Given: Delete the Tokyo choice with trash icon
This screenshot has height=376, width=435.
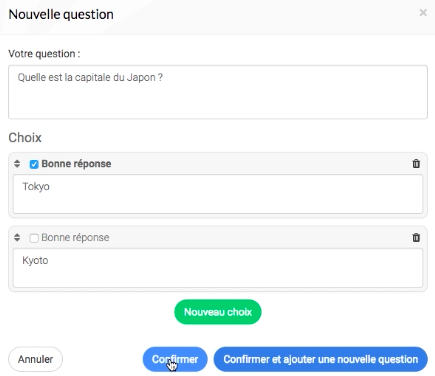Looking at the screenshot, I should click(x=416, y=164).
